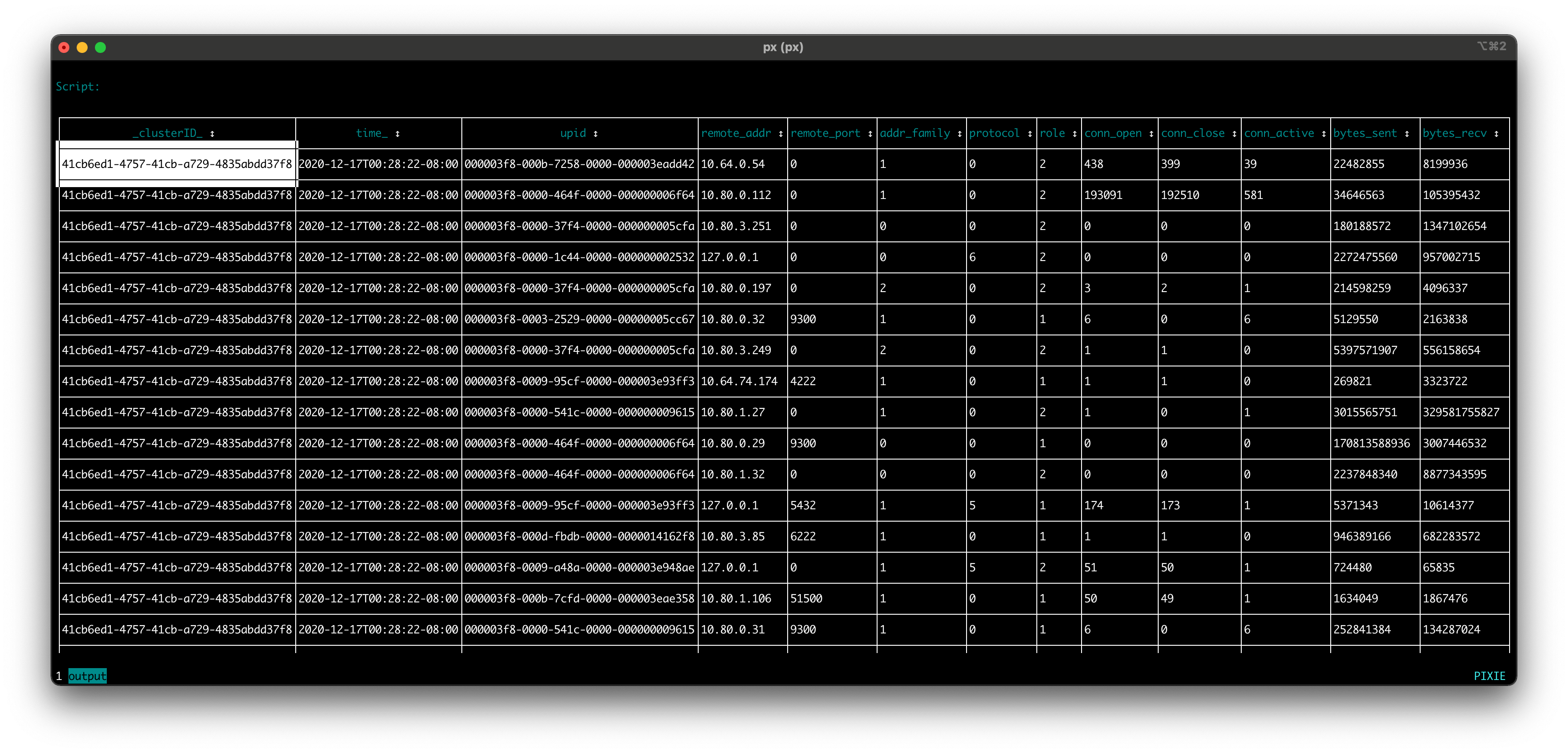Click conn_open column sort arrow
The image size is (1568, 753).
click(x=1151, y=134)
